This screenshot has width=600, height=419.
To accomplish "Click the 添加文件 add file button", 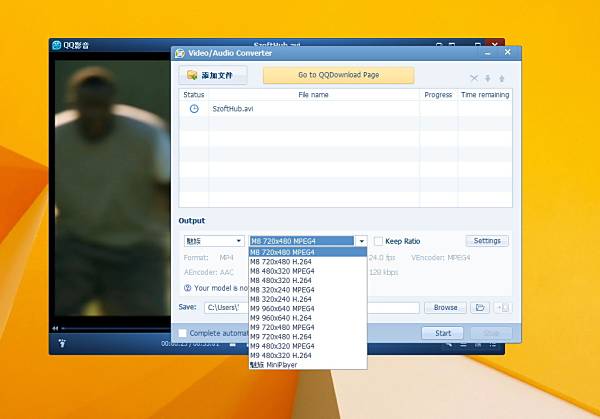I will (213, 75).
